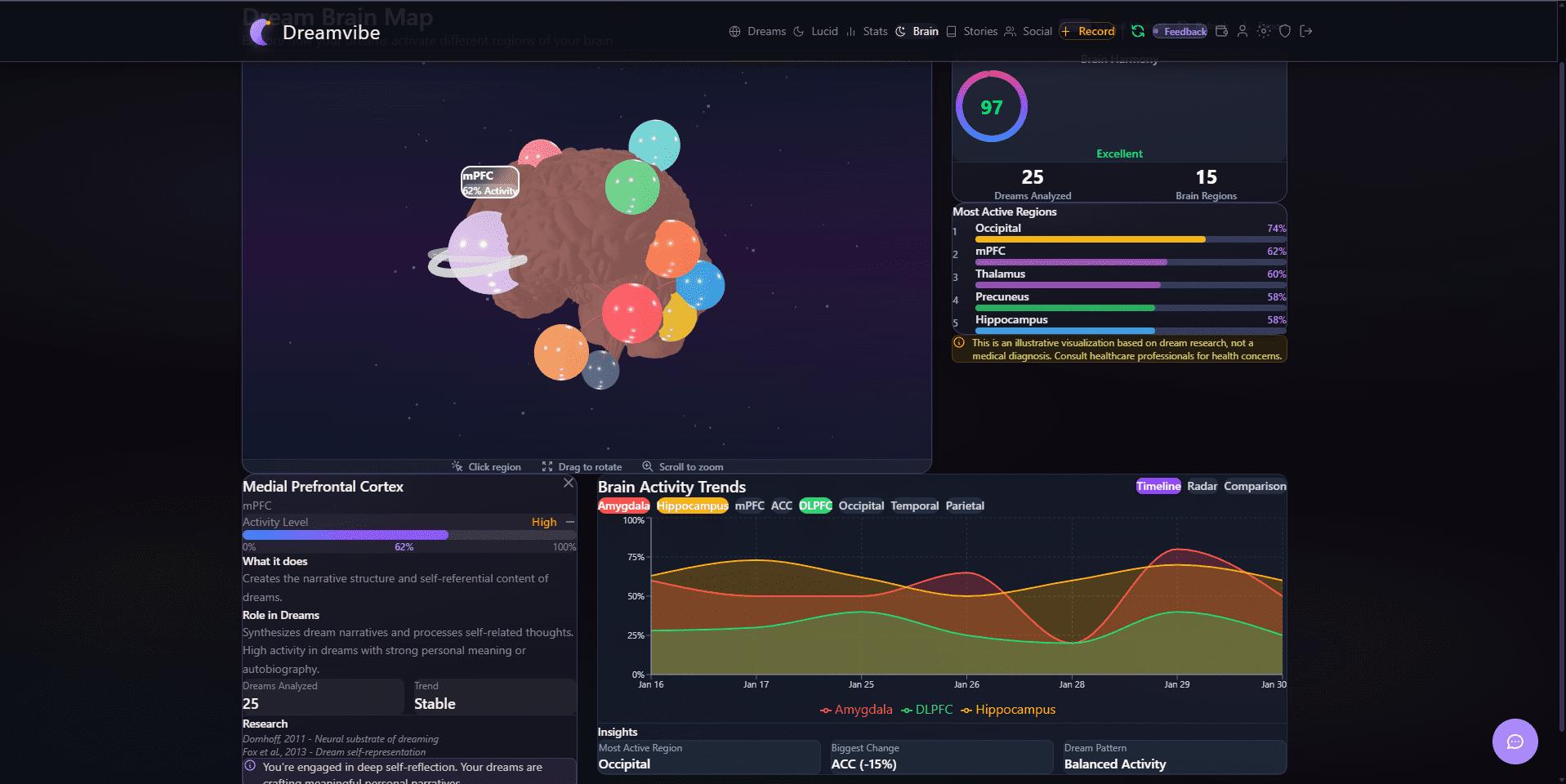This screenshot has height=784, width=1566.
Task: Toggle the Amygdala region filter
Action: point(623,506)
